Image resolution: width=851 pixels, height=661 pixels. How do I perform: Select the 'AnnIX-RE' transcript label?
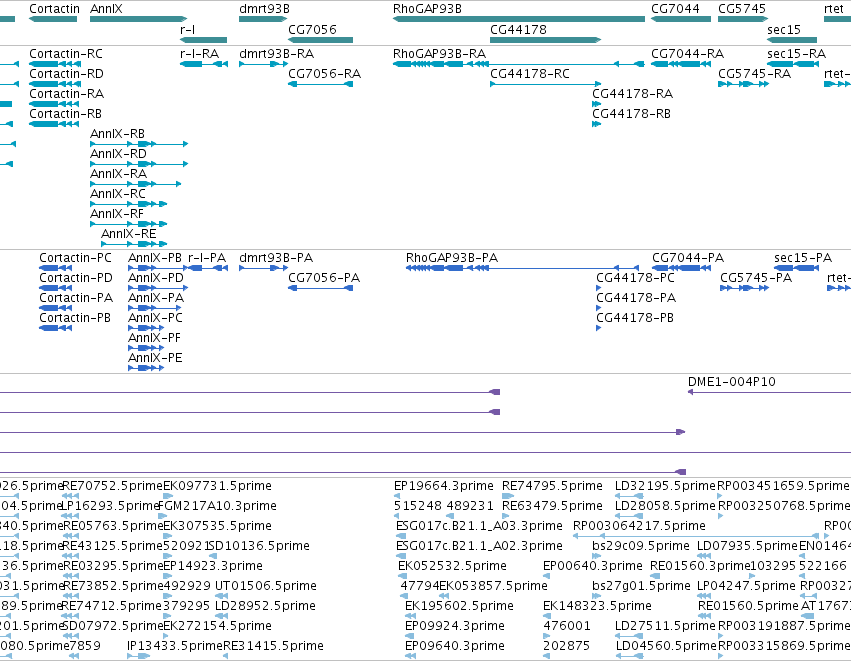click(x=129, y=234)
